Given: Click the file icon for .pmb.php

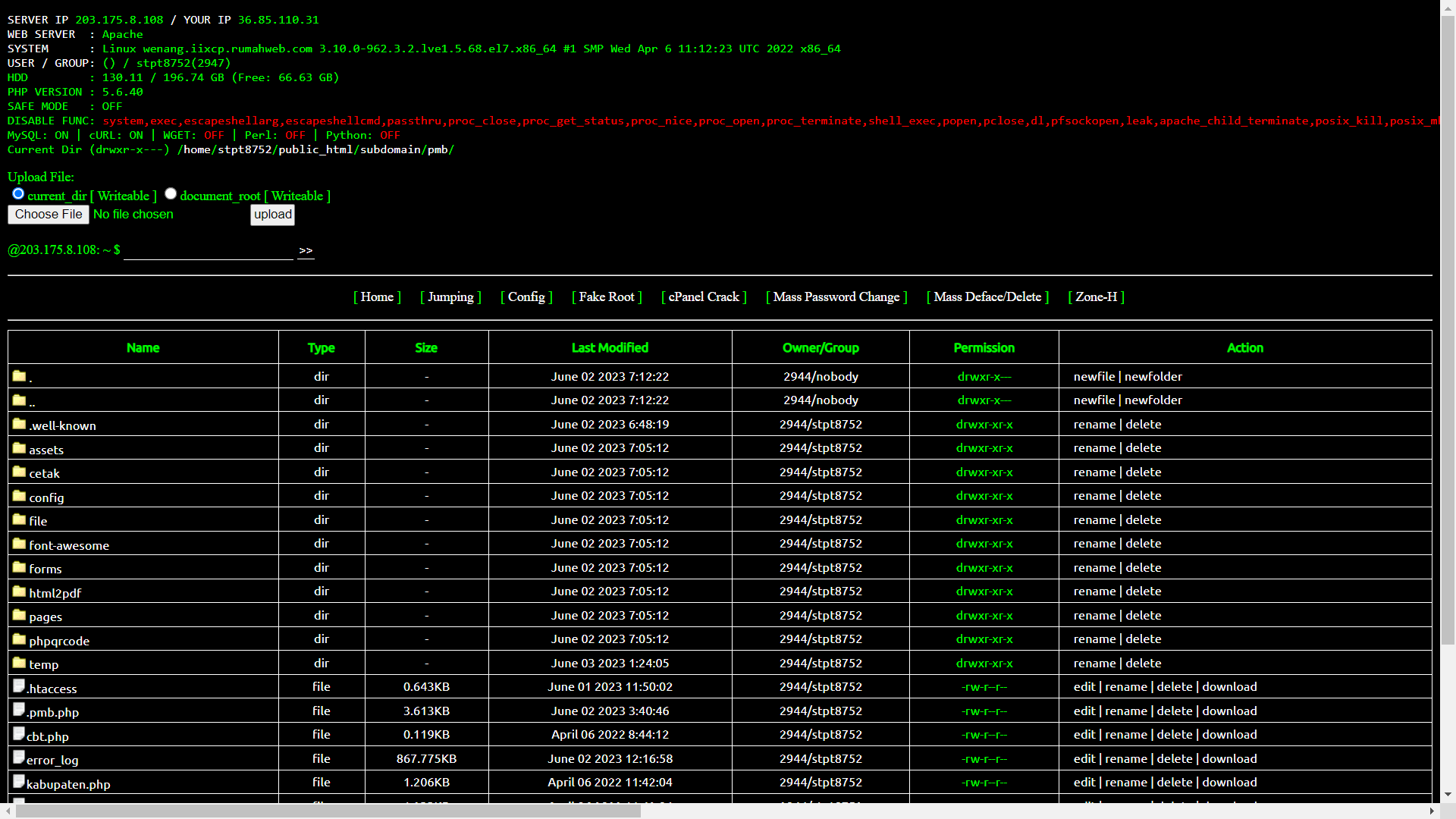Looking at the screenshot, I should click(x=19, y=710).
